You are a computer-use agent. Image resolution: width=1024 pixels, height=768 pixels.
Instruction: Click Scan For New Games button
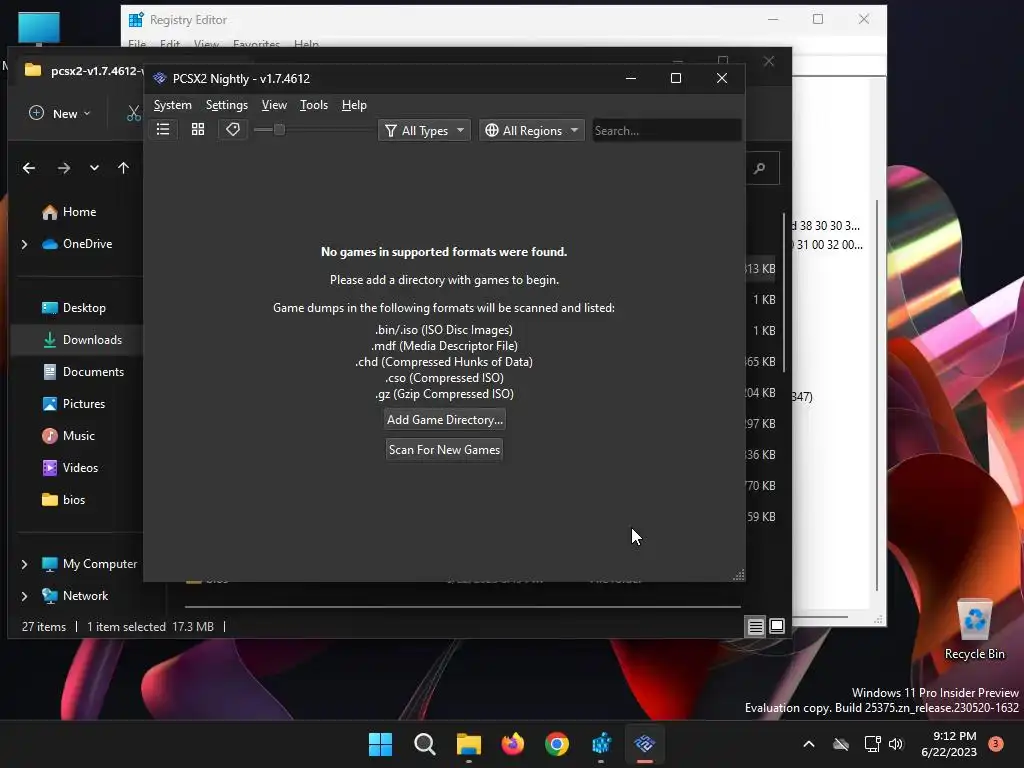[444, 449]
